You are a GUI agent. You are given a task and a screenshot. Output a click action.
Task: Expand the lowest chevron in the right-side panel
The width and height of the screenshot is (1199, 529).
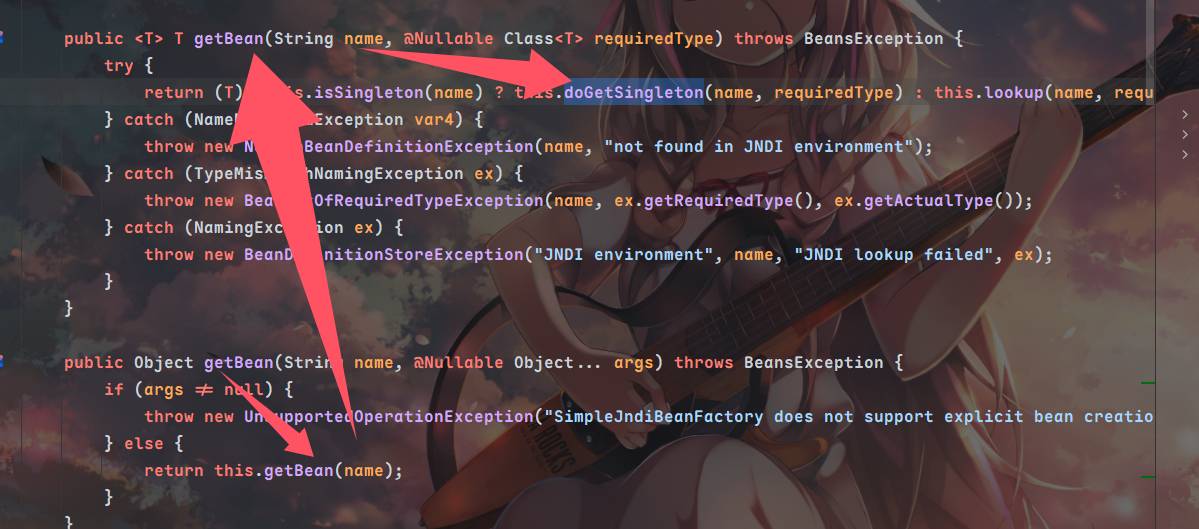pos(1185,154)
